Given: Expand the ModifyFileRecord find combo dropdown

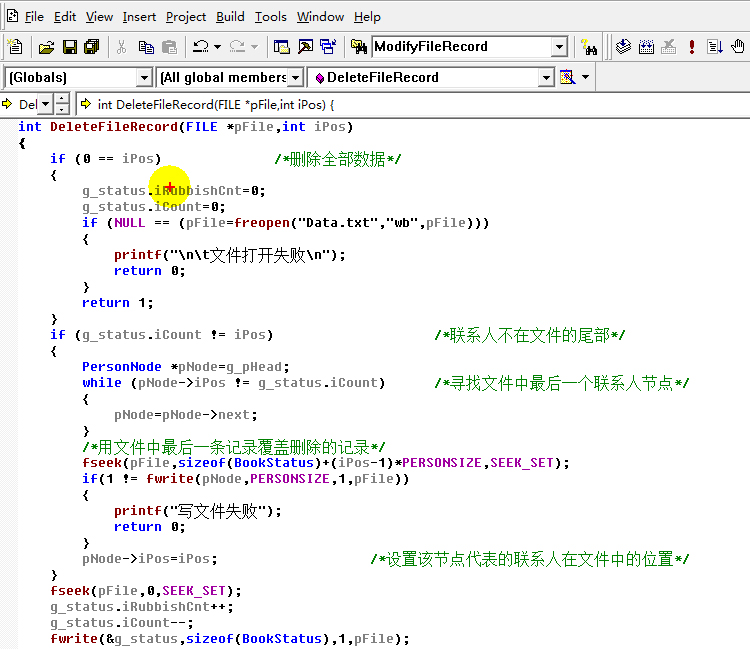Looking at the screenshot, I should [x=559, y=47].
